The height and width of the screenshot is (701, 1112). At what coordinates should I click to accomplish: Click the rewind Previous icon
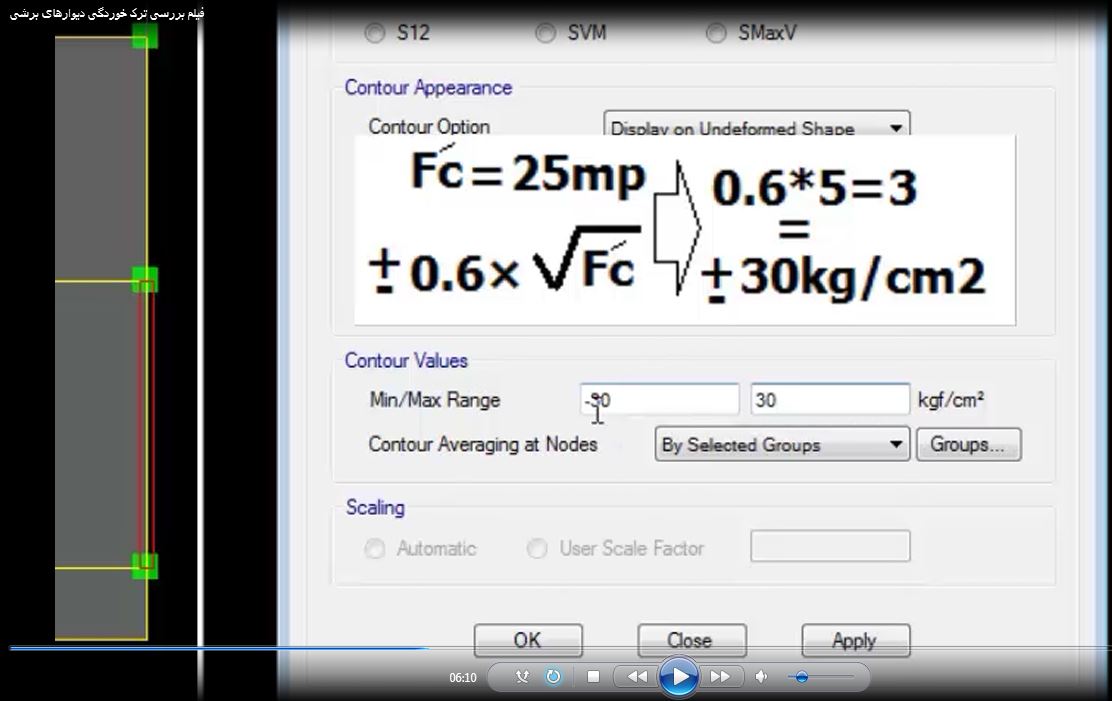coord(637,677)
